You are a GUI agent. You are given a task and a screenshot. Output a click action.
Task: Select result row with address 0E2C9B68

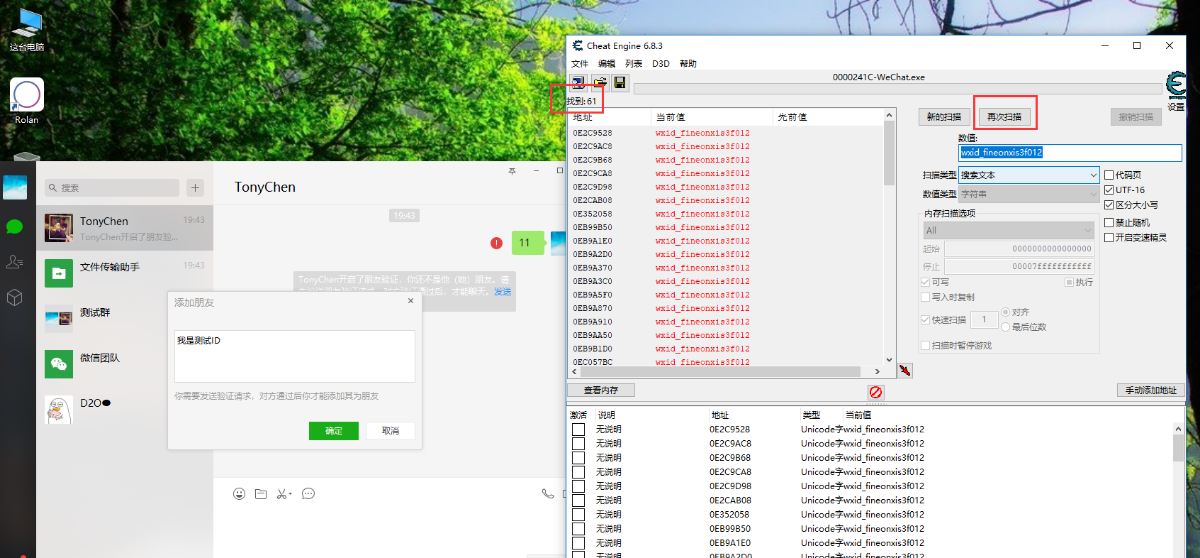point(726,160)
